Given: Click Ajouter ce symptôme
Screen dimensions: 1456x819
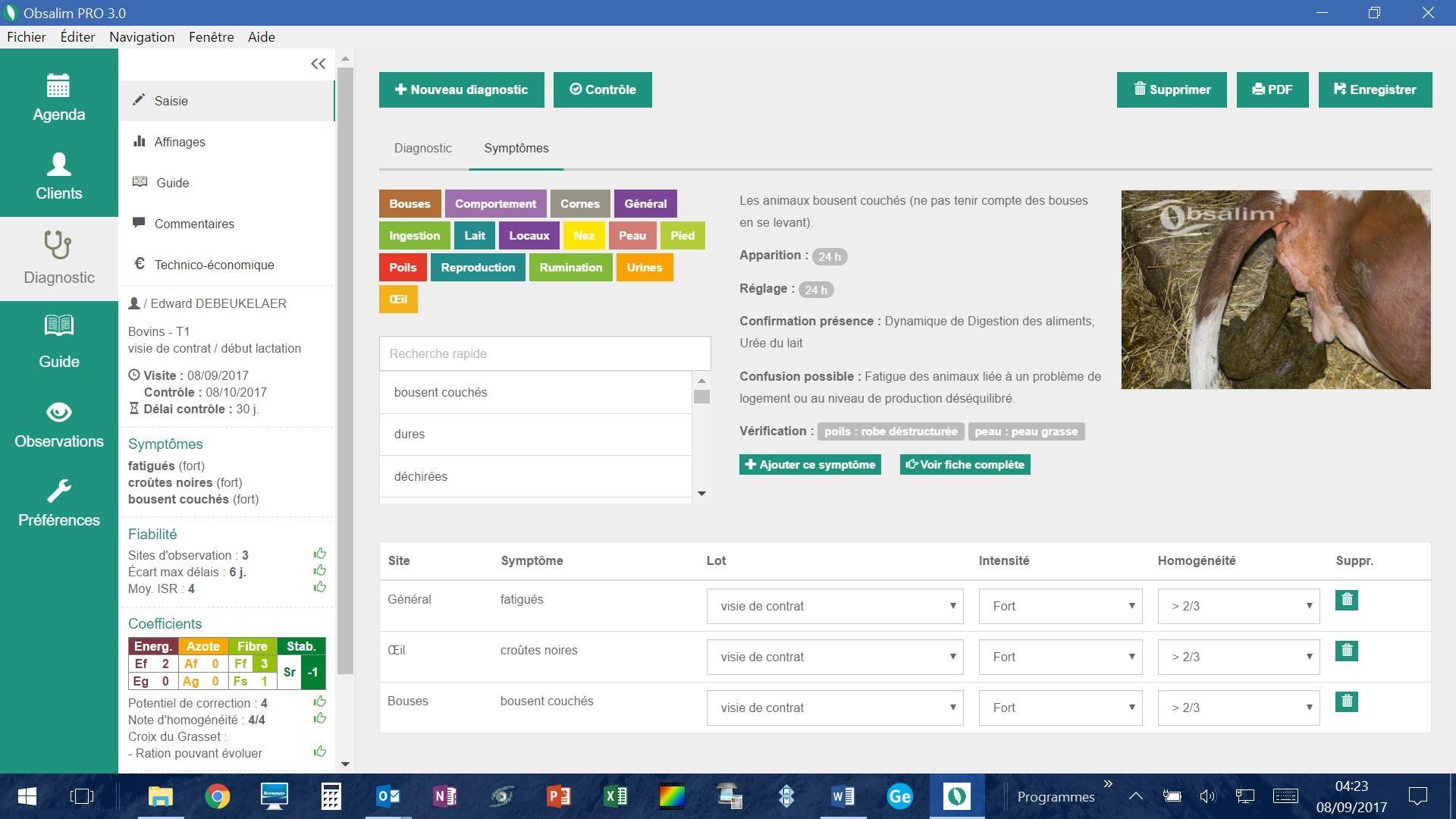Looking at the screenshot, I should pos(810,465).
